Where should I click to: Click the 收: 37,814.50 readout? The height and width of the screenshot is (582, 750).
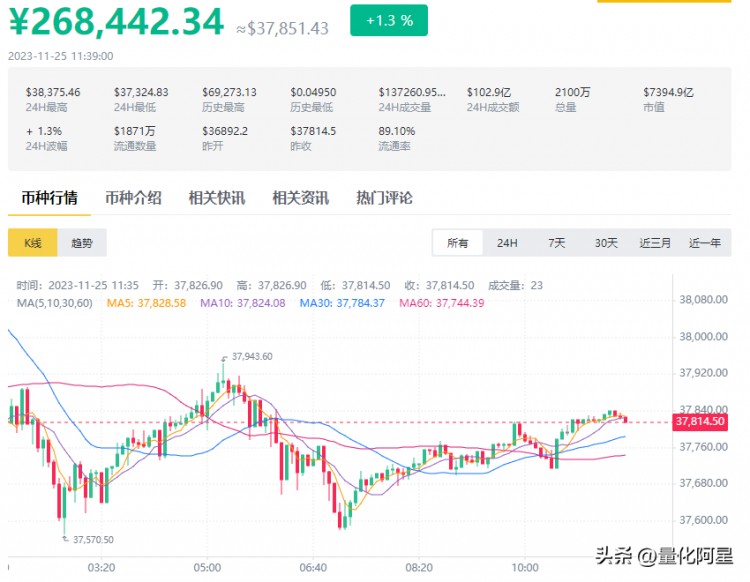point(439,286)
